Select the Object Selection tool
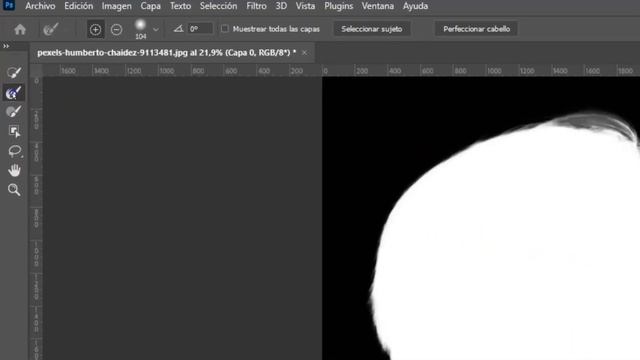This screenshot has height=360, width=640. click(14, 131)
